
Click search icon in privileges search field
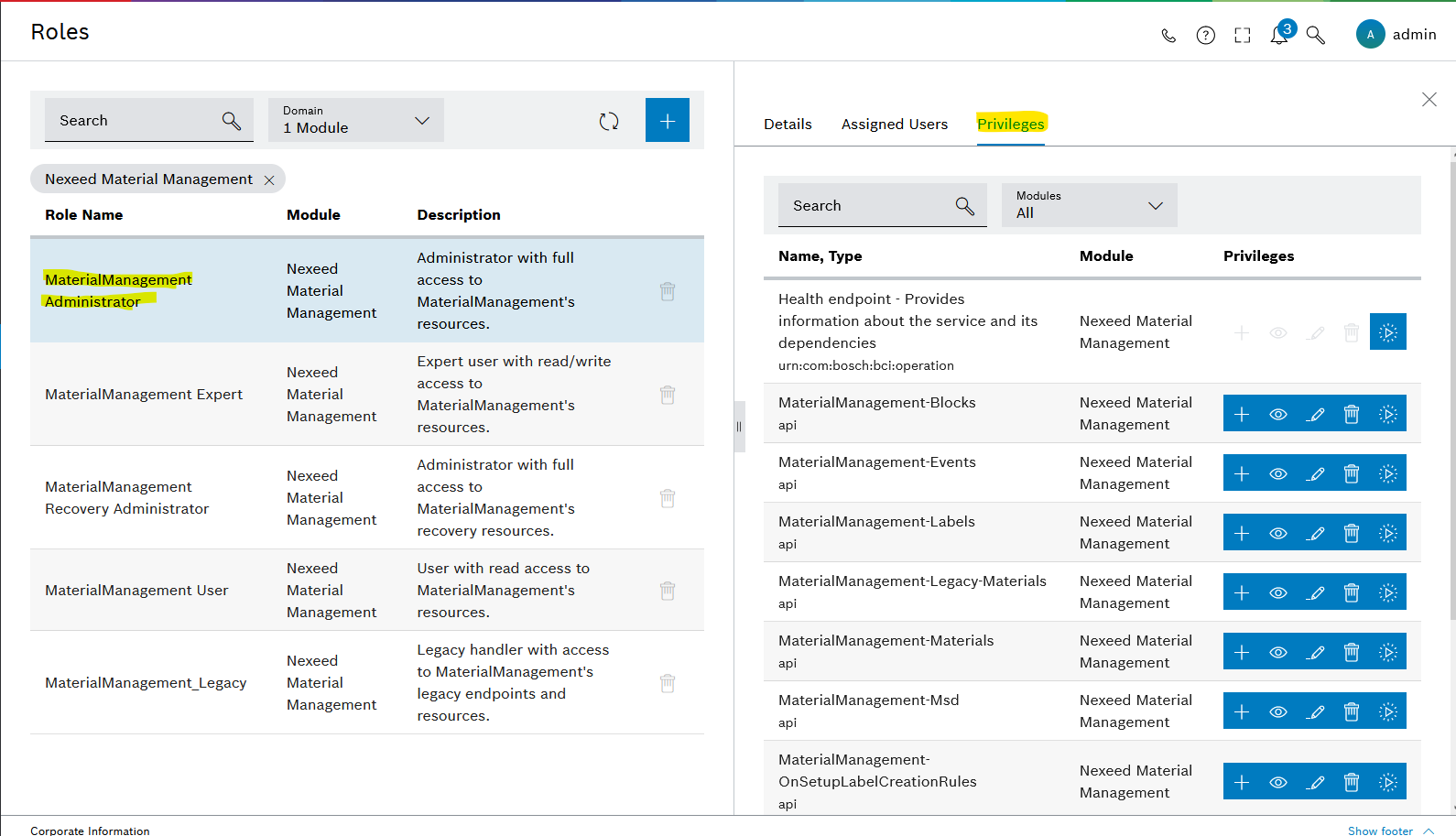pyautogui.click(x=965, y=206)
